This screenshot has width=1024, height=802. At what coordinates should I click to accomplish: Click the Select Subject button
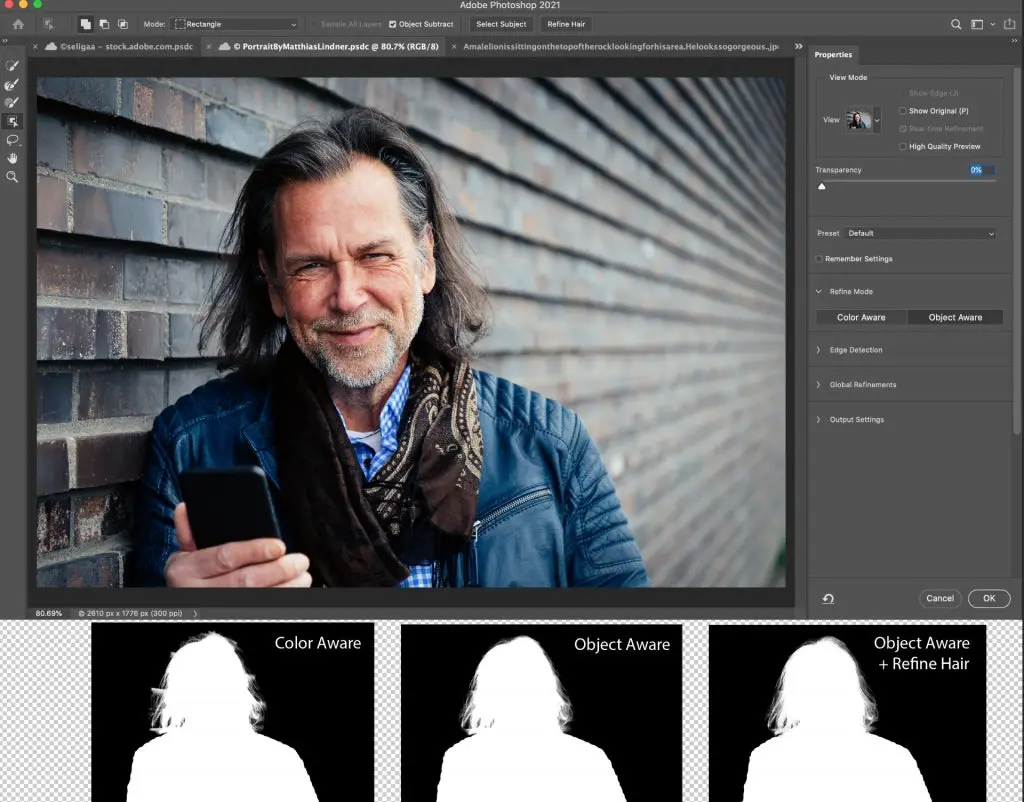point(500,24)
